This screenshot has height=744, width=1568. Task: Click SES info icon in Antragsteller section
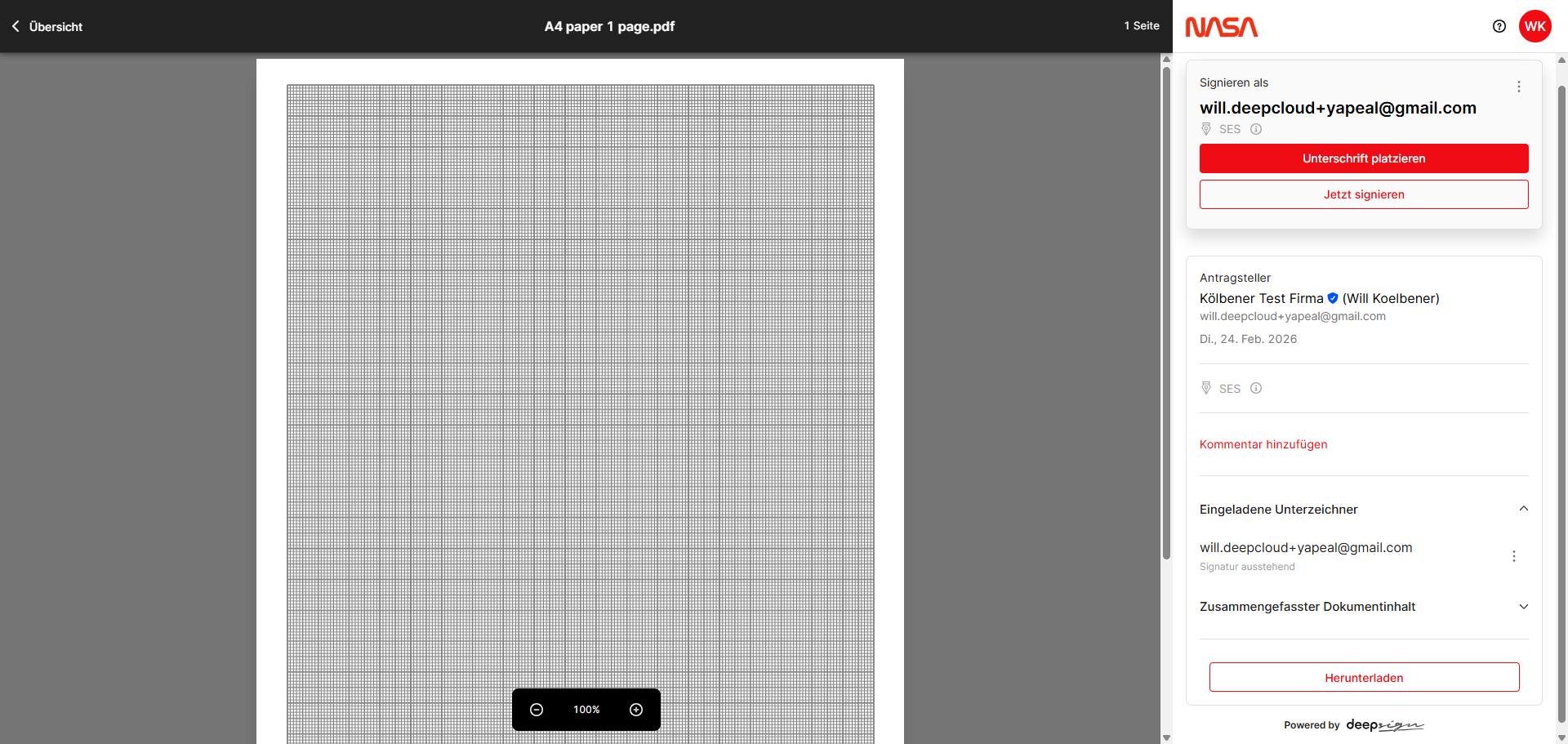coord(1256,389)
